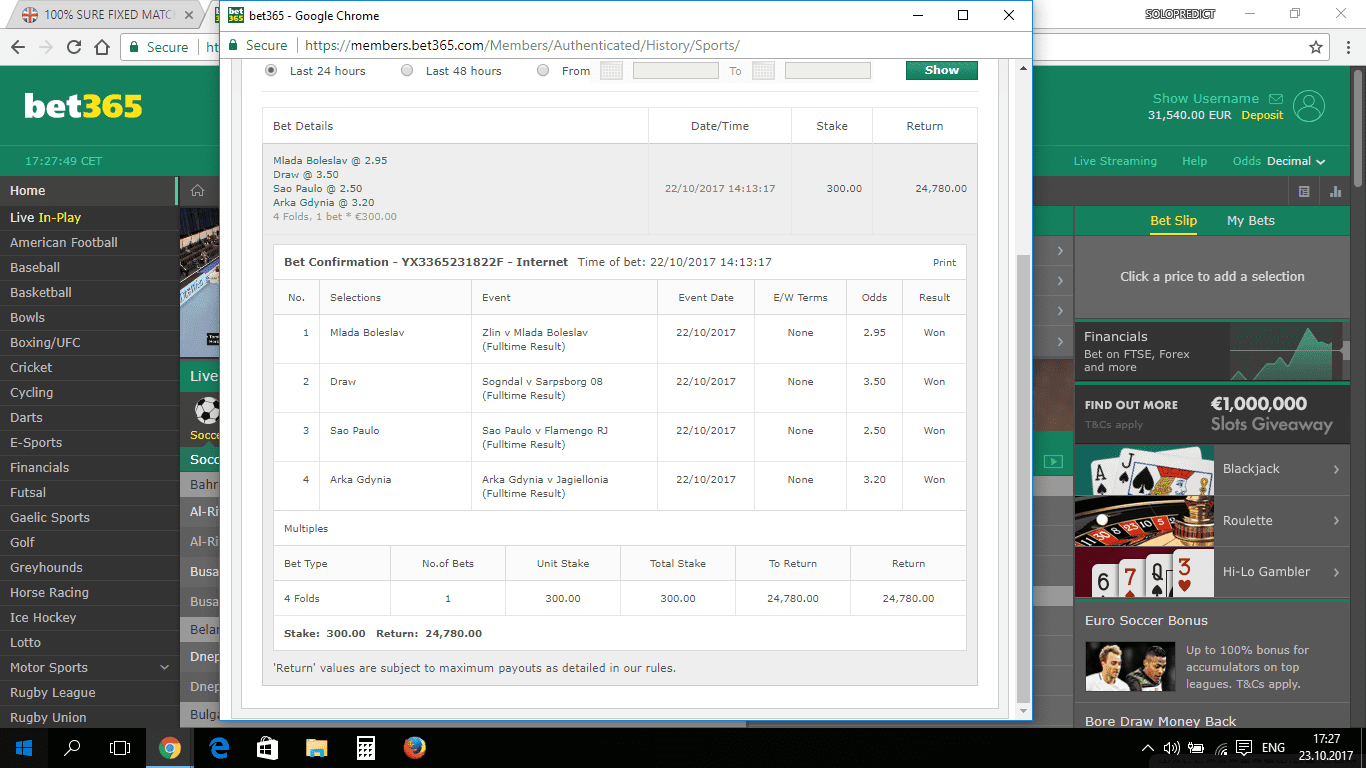This screenshot has width=1366, height=768.
Task: Open Windows taskbar search icon
Action: pos(72,747)
